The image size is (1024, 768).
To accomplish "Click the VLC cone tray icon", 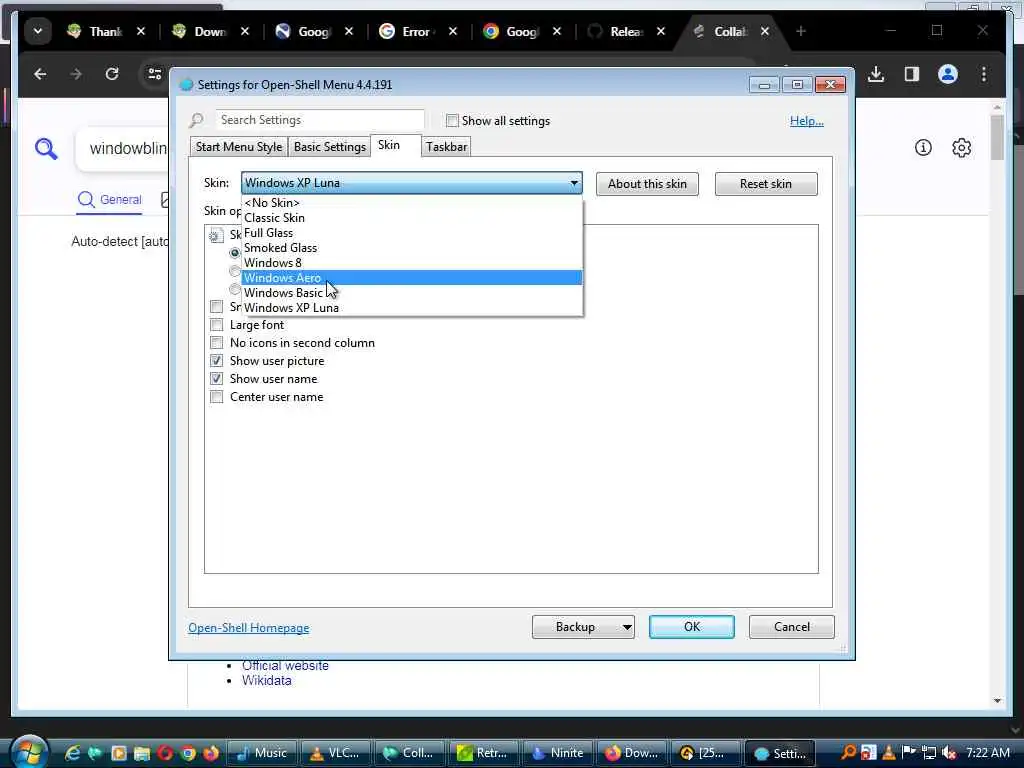I will pos(888,752).
